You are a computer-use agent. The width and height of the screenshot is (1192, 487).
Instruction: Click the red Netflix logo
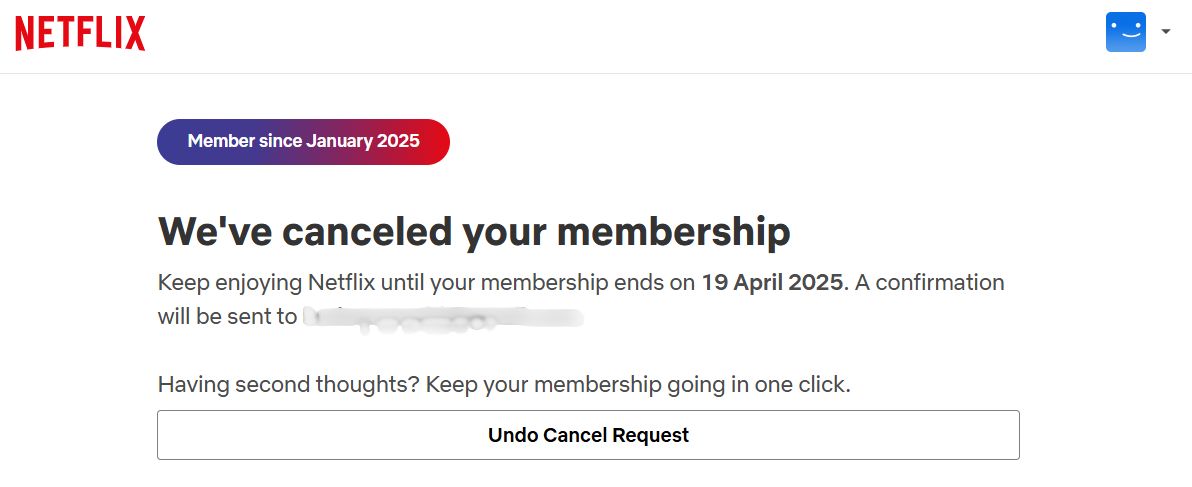(80, 33)
